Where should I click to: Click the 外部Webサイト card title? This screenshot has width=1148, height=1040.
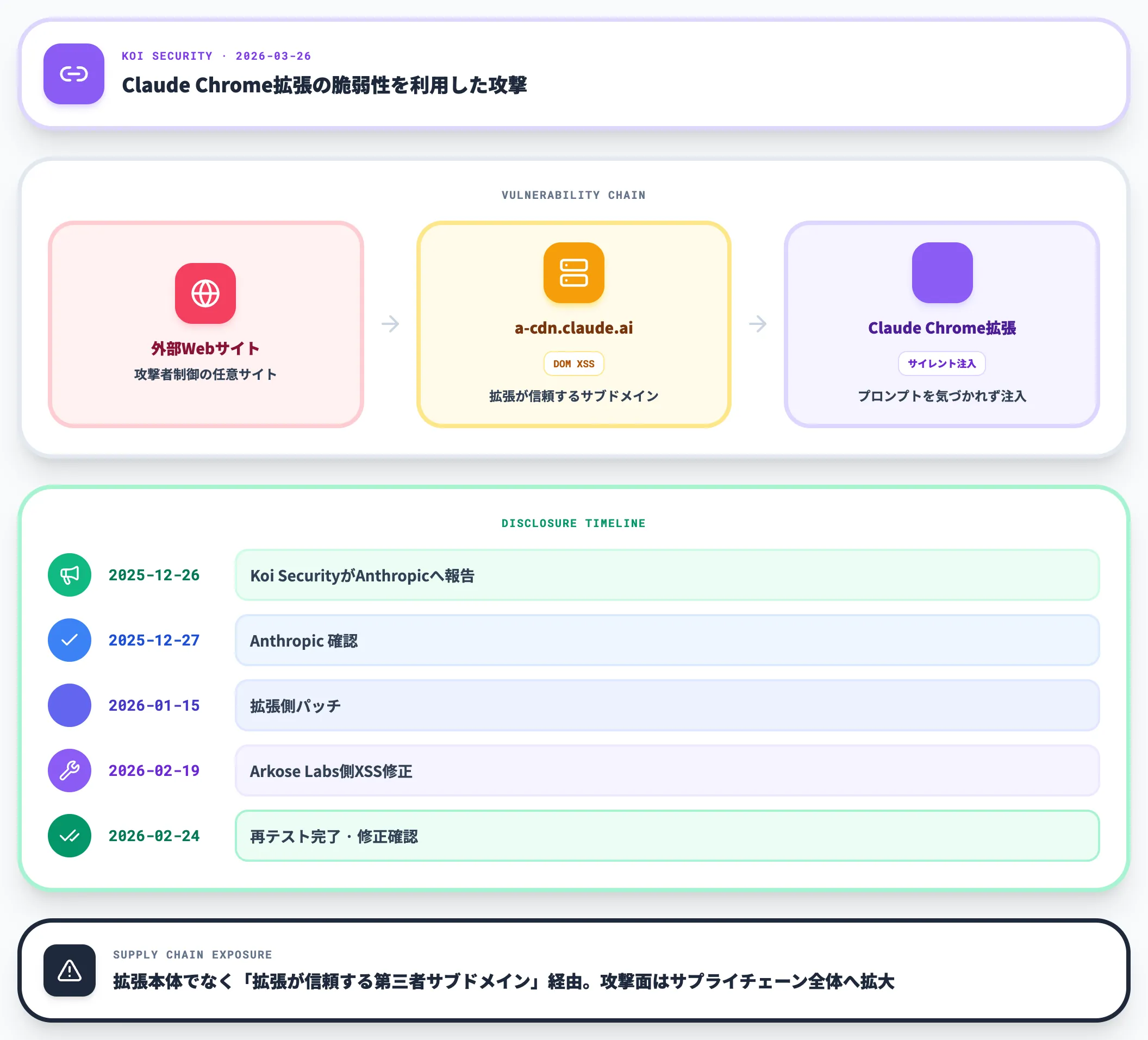[x=205, y=348]
